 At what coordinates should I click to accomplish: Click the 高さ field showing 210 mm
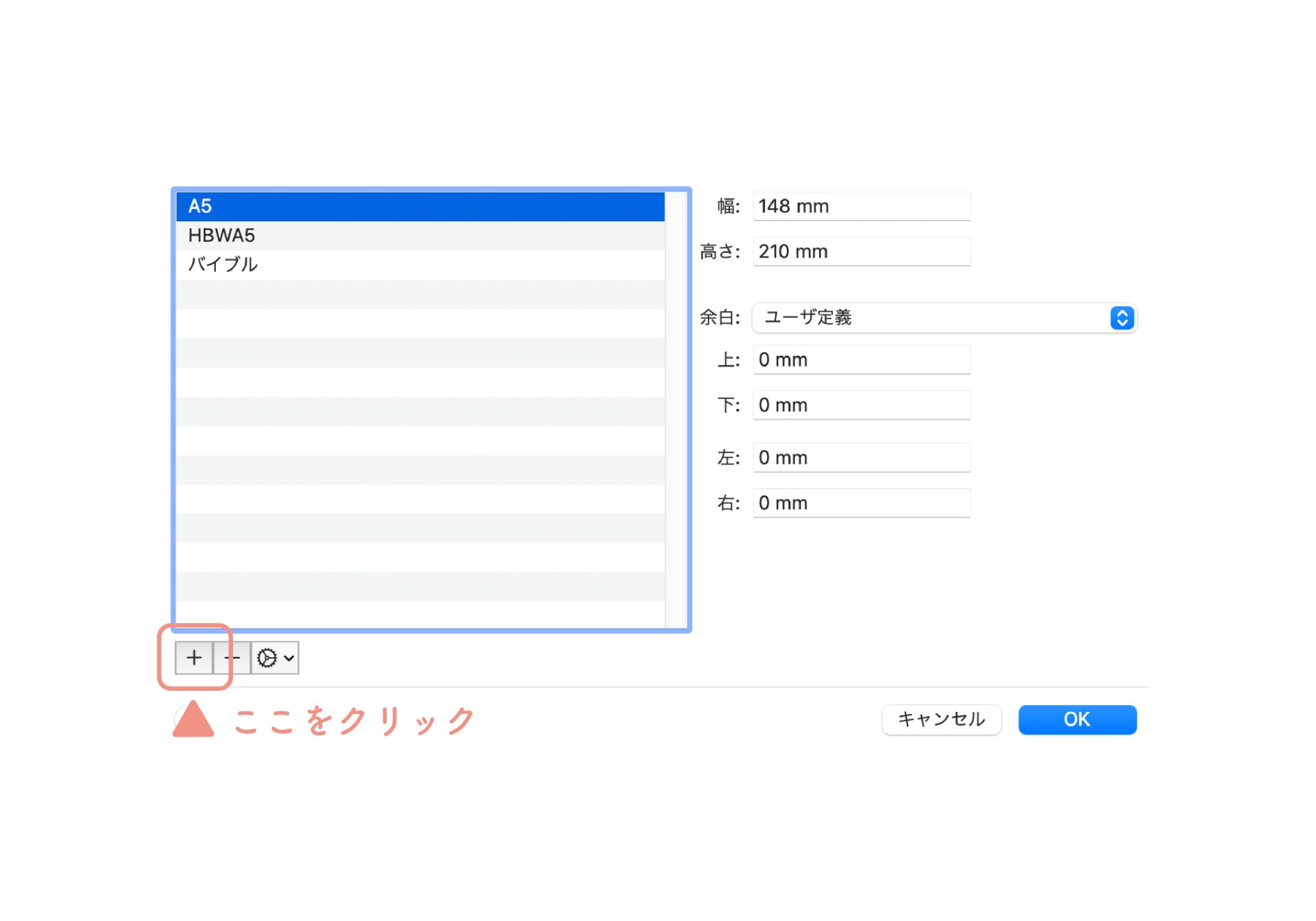861,251
